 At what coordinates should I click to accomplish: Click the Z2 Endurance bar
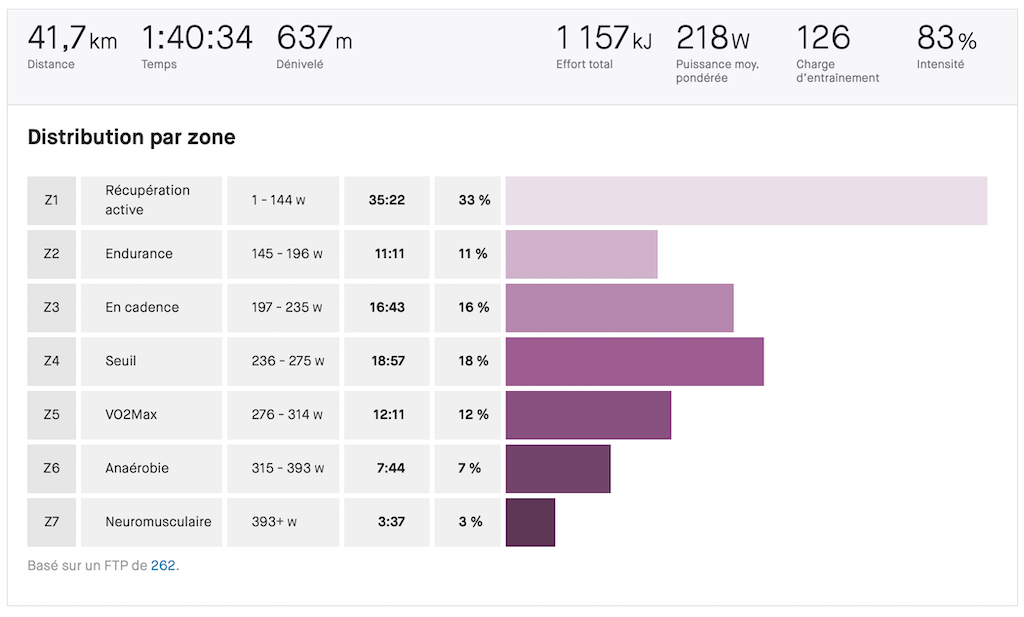(x=581, y=254)
